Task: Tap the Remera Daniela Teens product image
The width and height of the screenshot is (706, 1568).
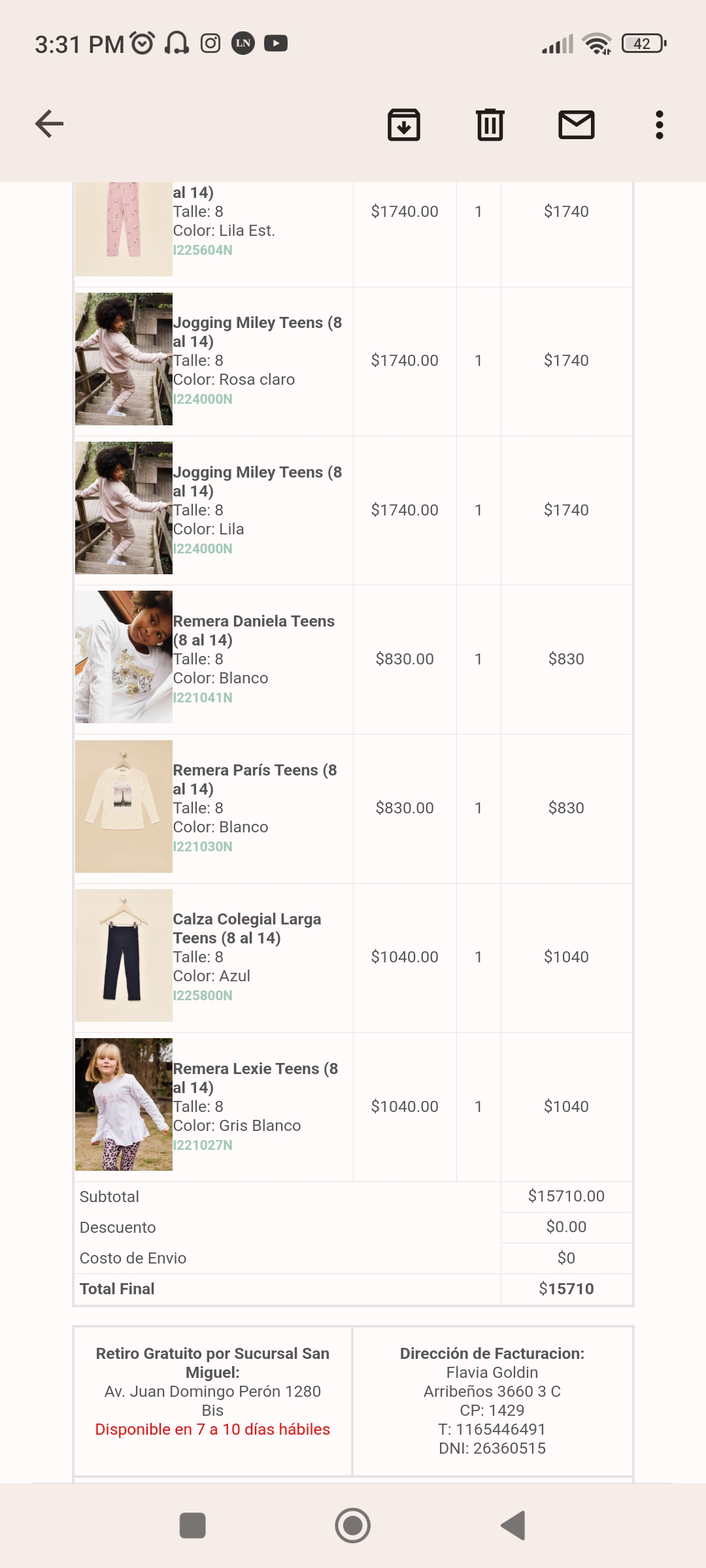Action: [124, 657]
